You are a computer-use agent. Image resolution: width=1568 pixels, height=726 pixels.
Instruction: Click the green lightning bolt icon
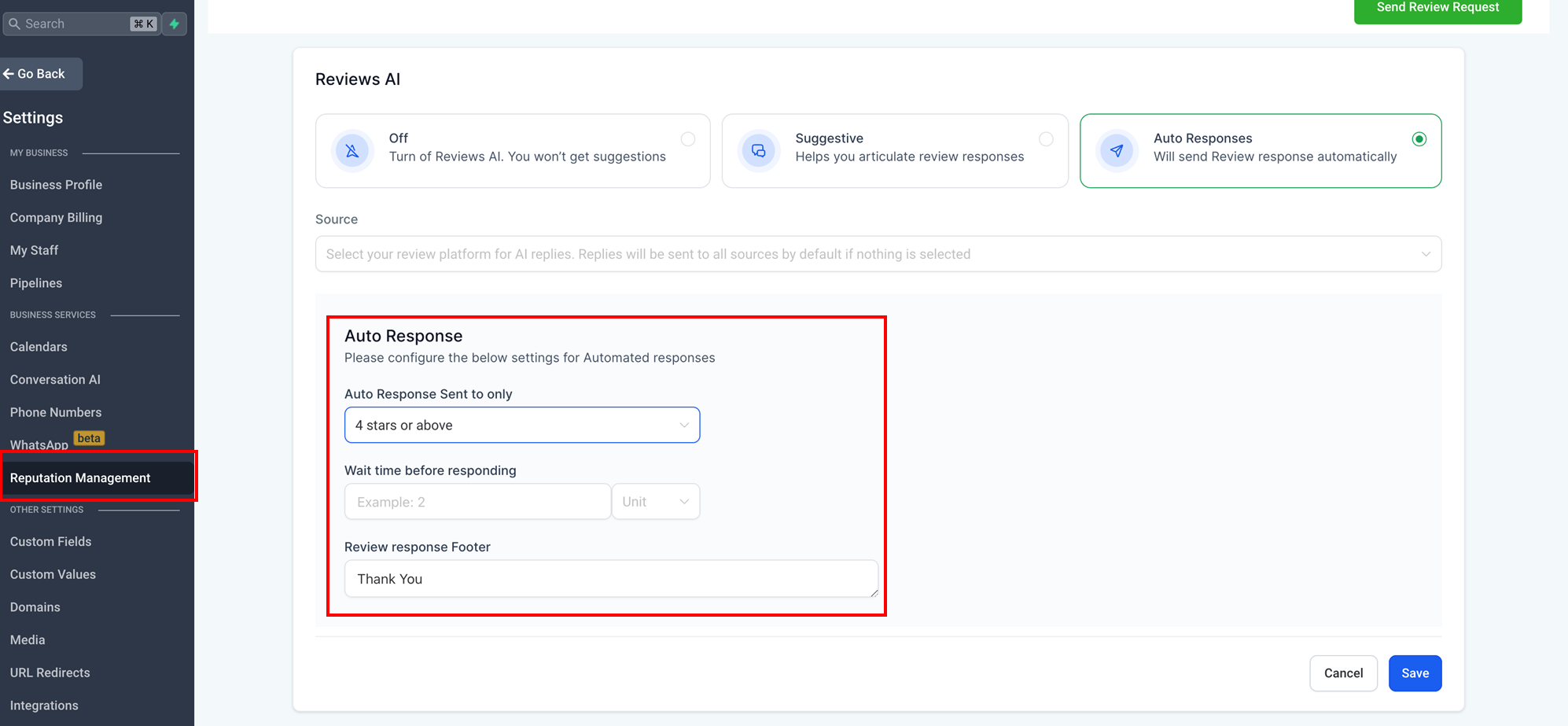[x=175, y=24]
